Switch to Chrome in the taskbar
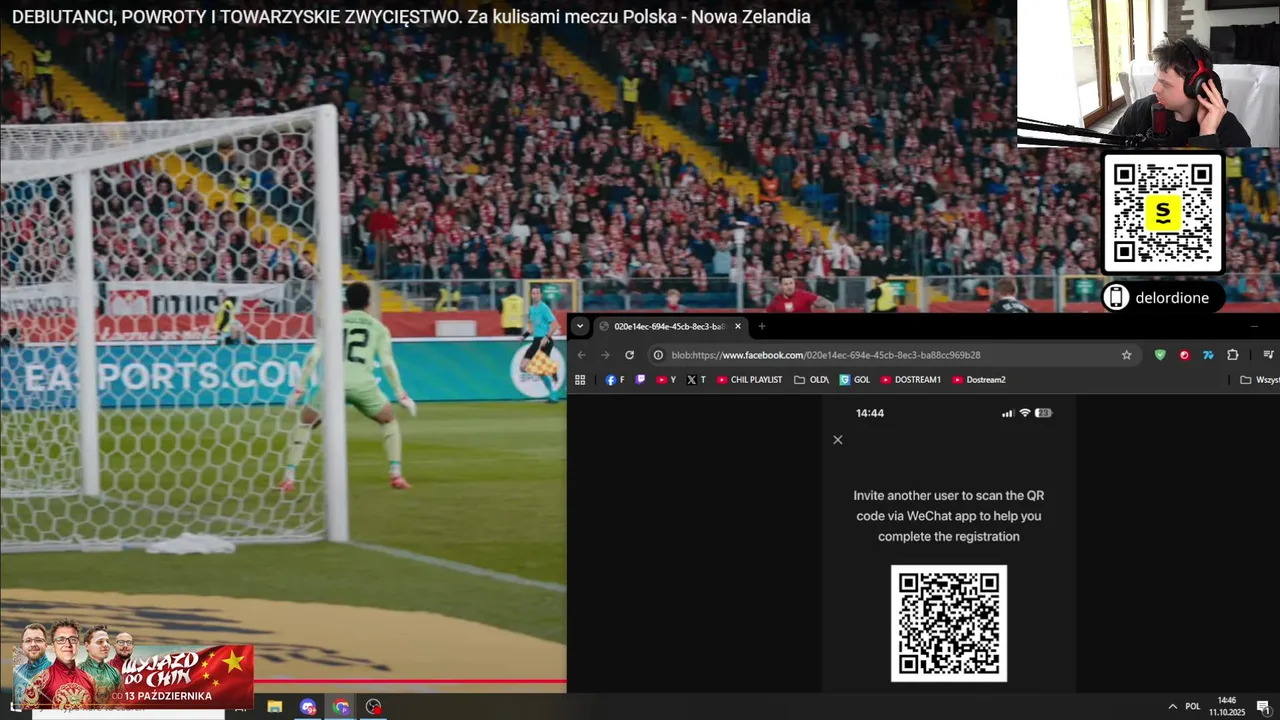1280x720 pixels. coord(341,707)
